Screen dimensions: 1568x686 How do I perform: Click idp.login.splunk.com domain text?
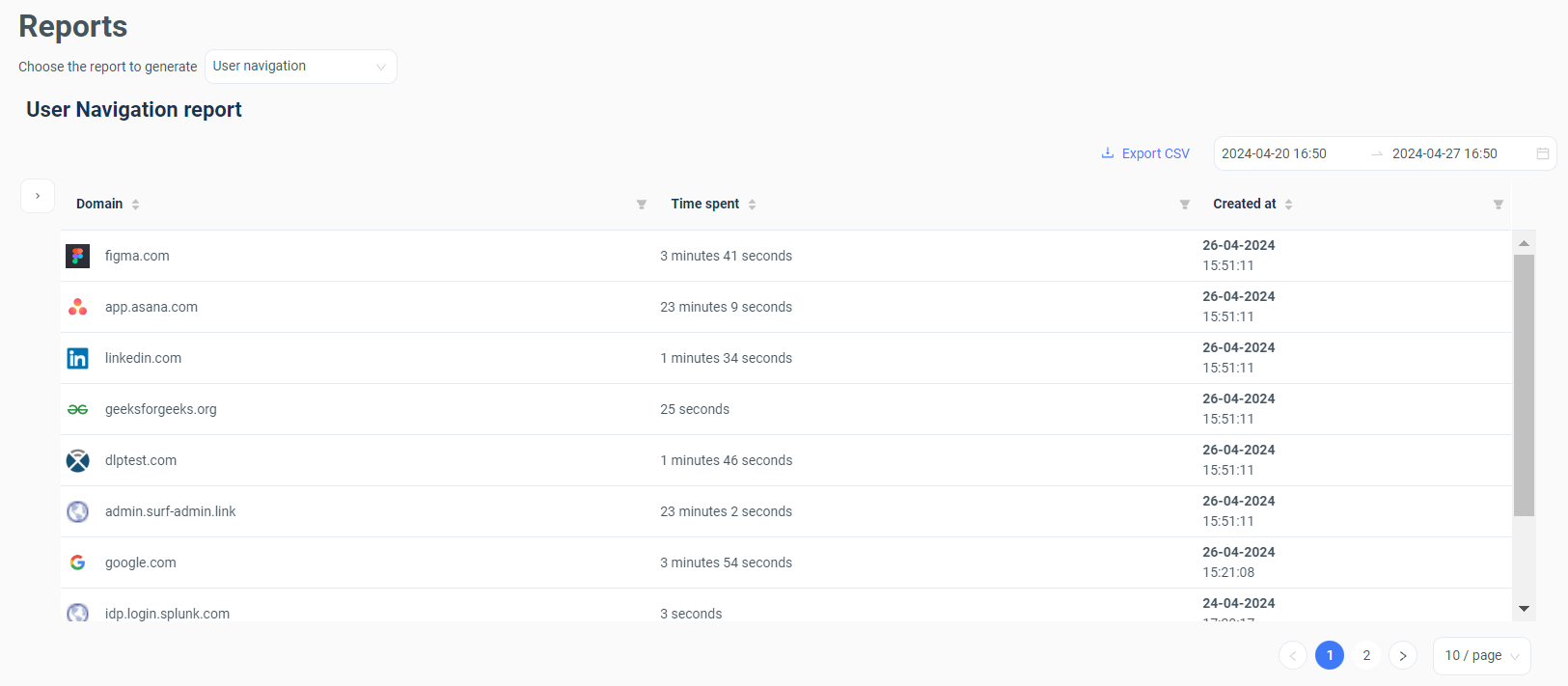(167, 614)
